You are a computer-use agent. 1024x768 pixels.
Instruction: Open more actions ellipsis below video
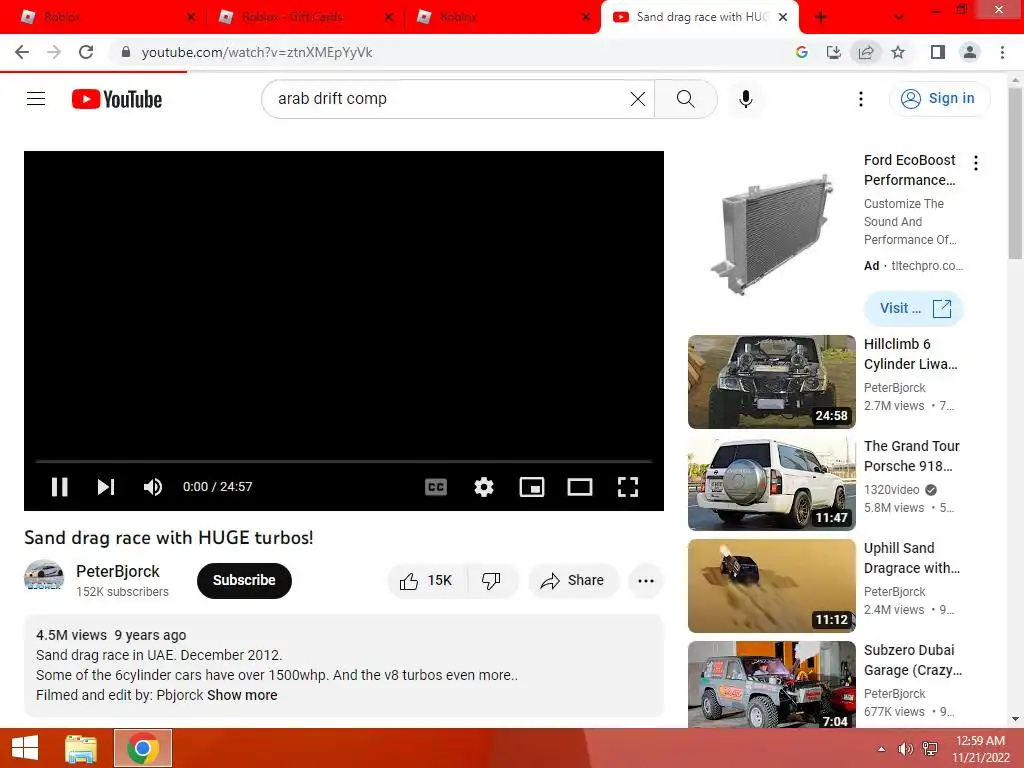point(646,581)
